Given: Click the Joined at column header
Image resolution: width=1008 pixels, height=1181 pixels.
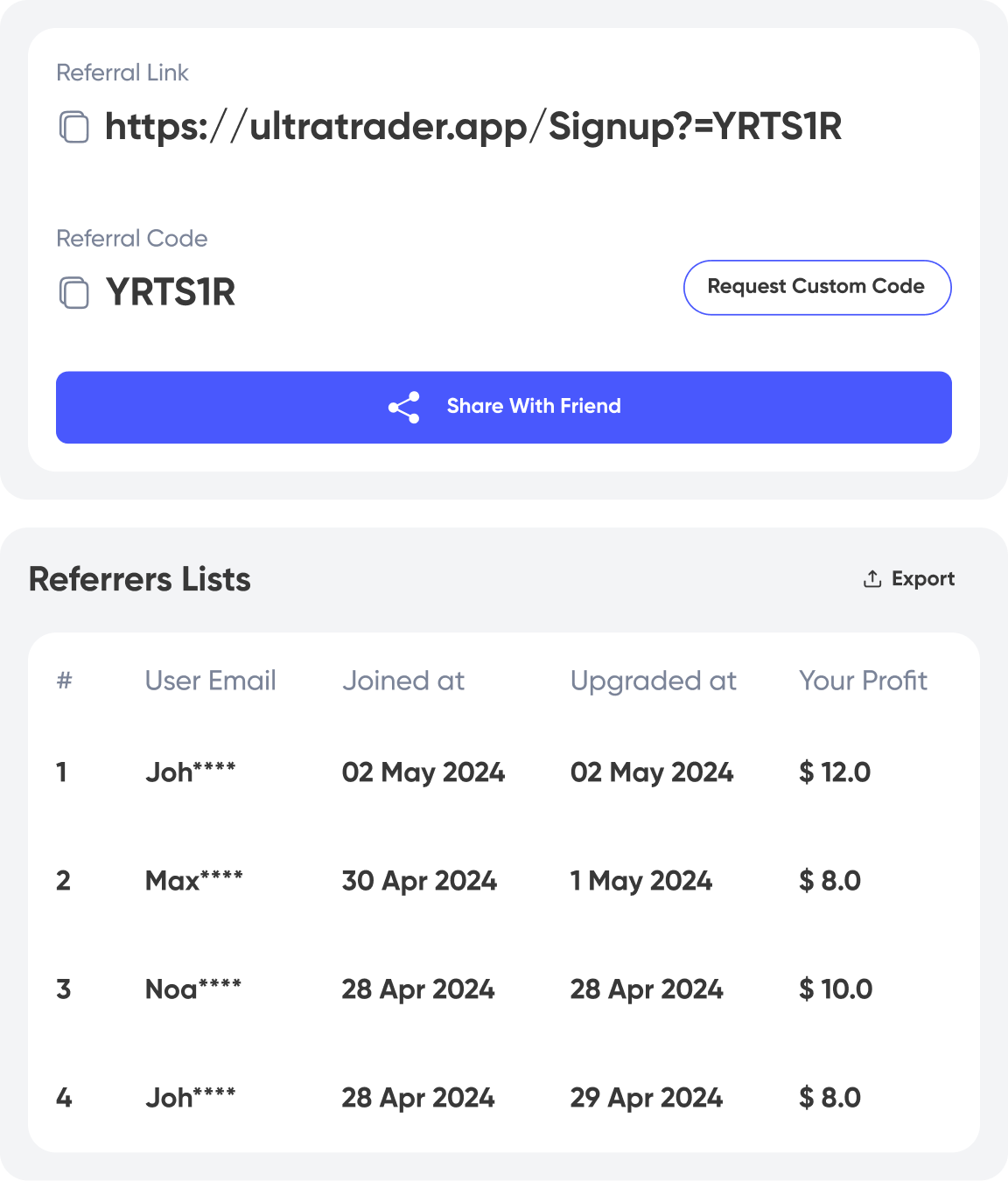Looking at the screenshot, I should click(x=403, y=681).
